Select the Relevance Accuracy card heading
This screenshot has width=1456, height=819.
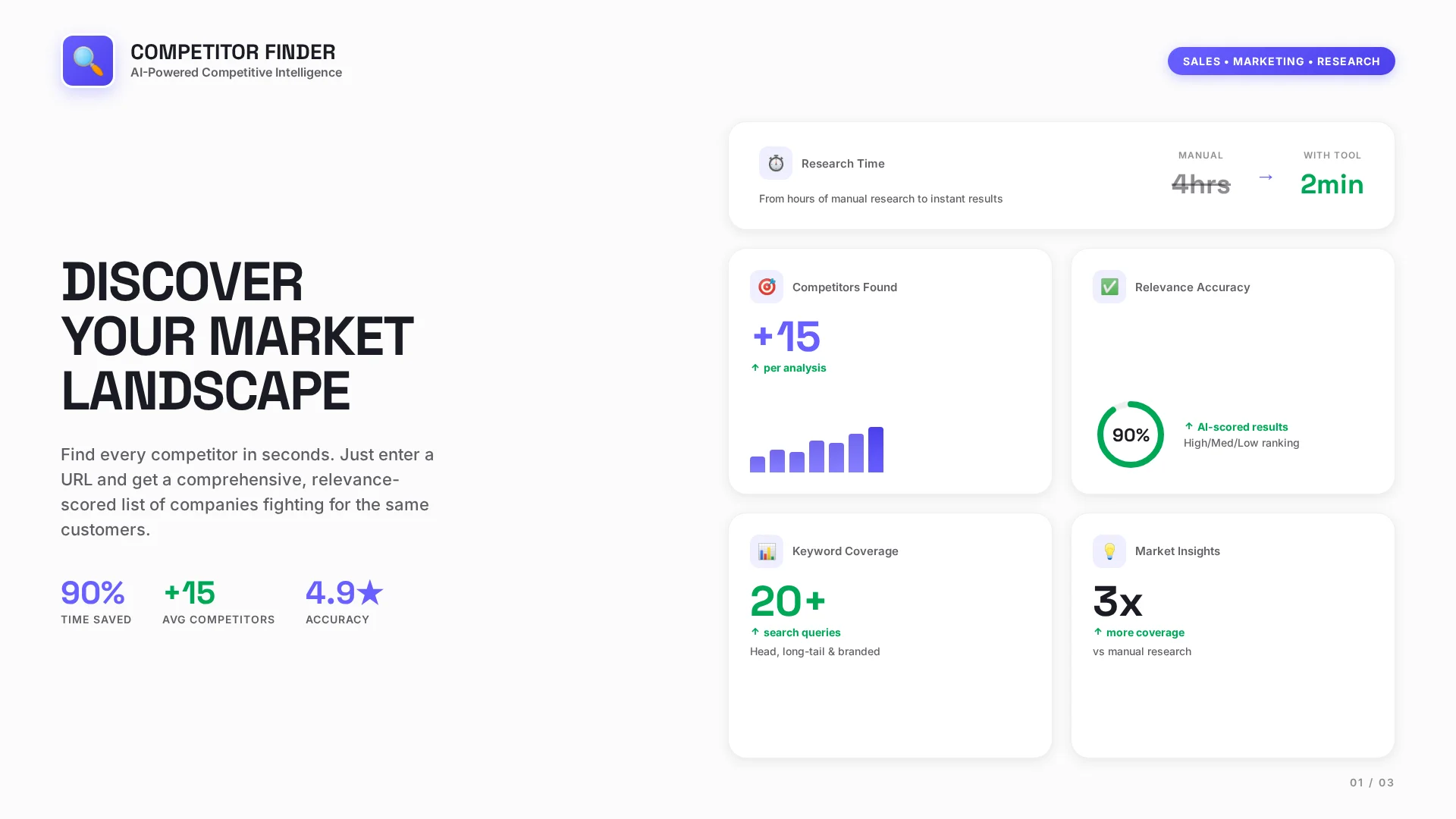[1192, 287]
